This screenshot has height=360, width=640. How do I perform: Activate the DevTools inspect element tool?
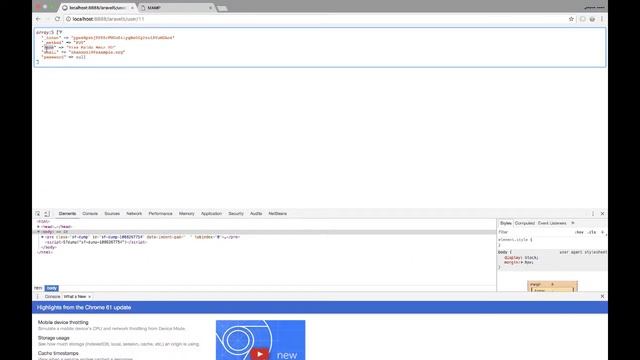click(x=38, y=213)
